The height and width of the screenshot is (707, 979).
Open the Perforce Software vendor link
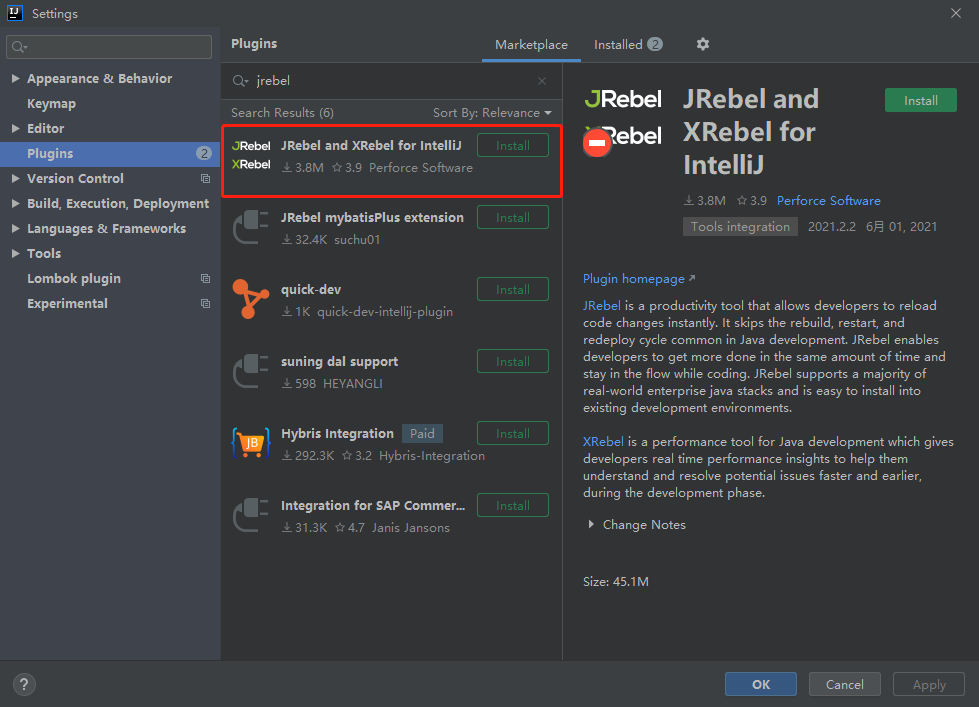(x=829, y=200)
